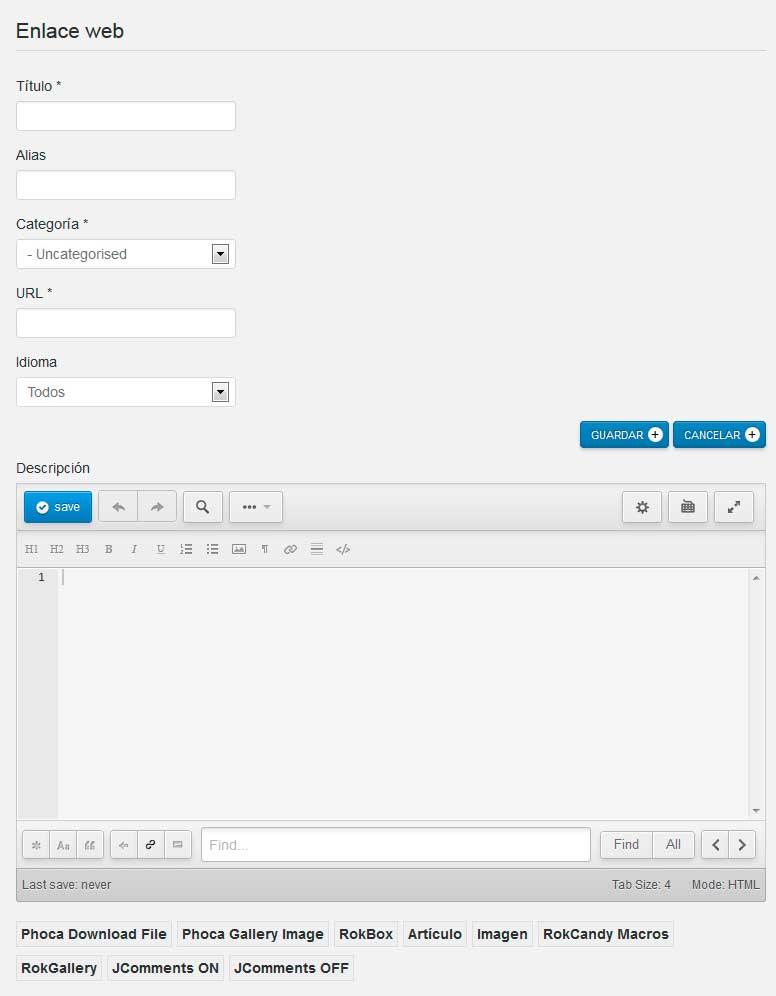
Task: Toggle whole word search option
Action: 90,845
